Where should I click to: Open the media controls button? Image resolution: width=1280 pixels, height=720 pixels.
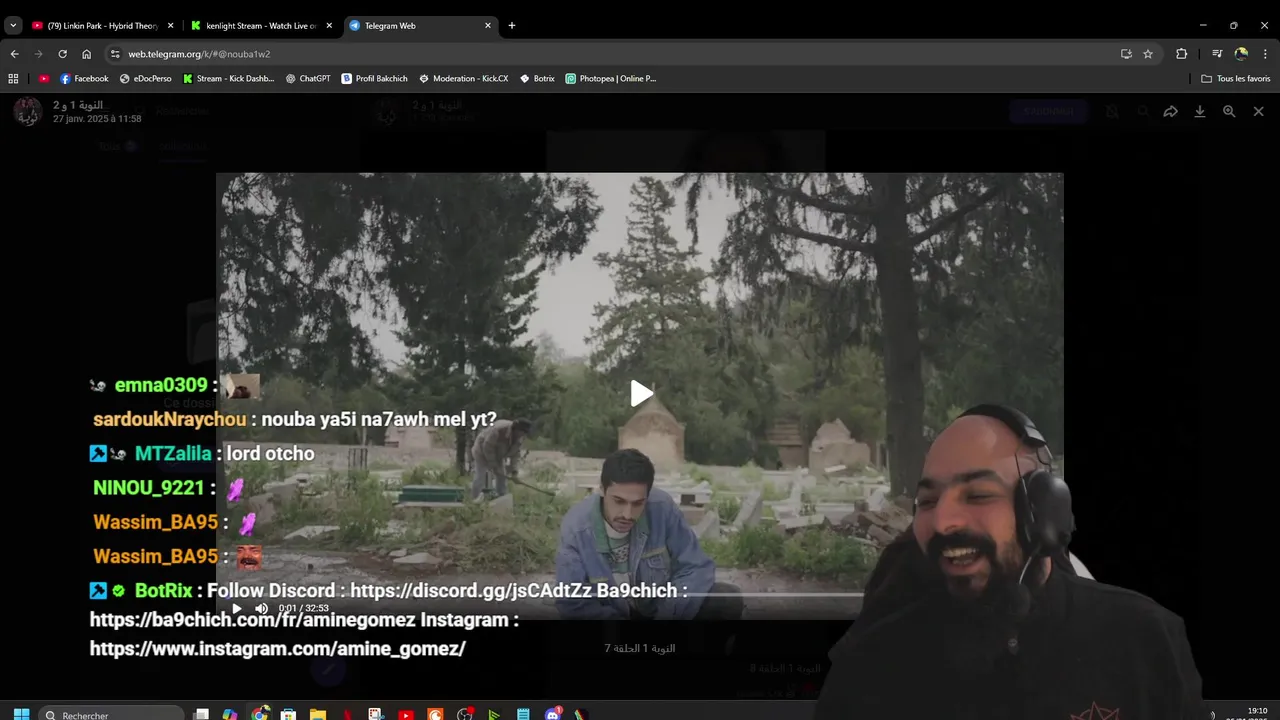pyautogui.click(x=1217, y=54)
